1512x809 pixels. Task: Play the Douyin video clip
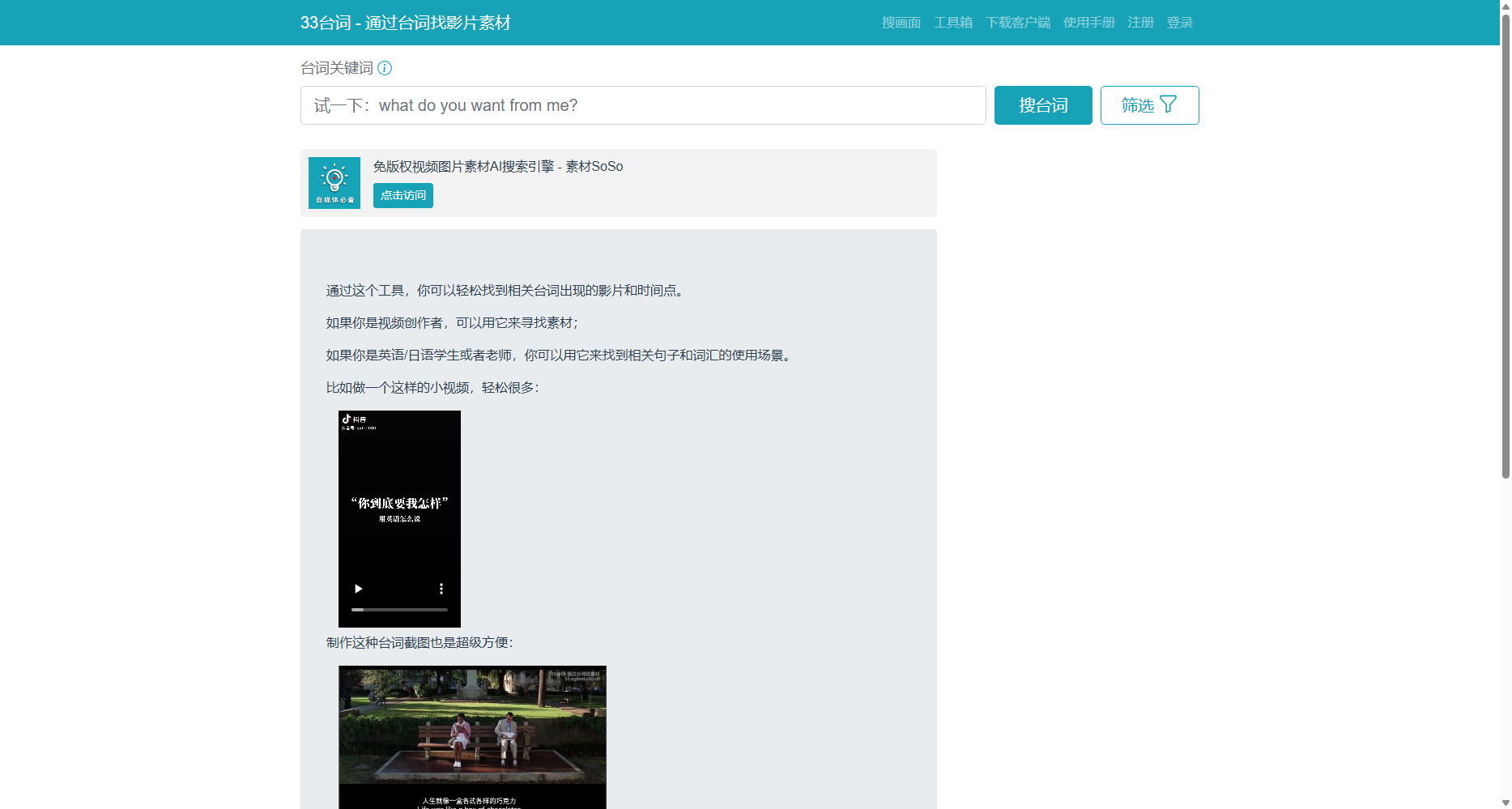click(x=358, y=589)
